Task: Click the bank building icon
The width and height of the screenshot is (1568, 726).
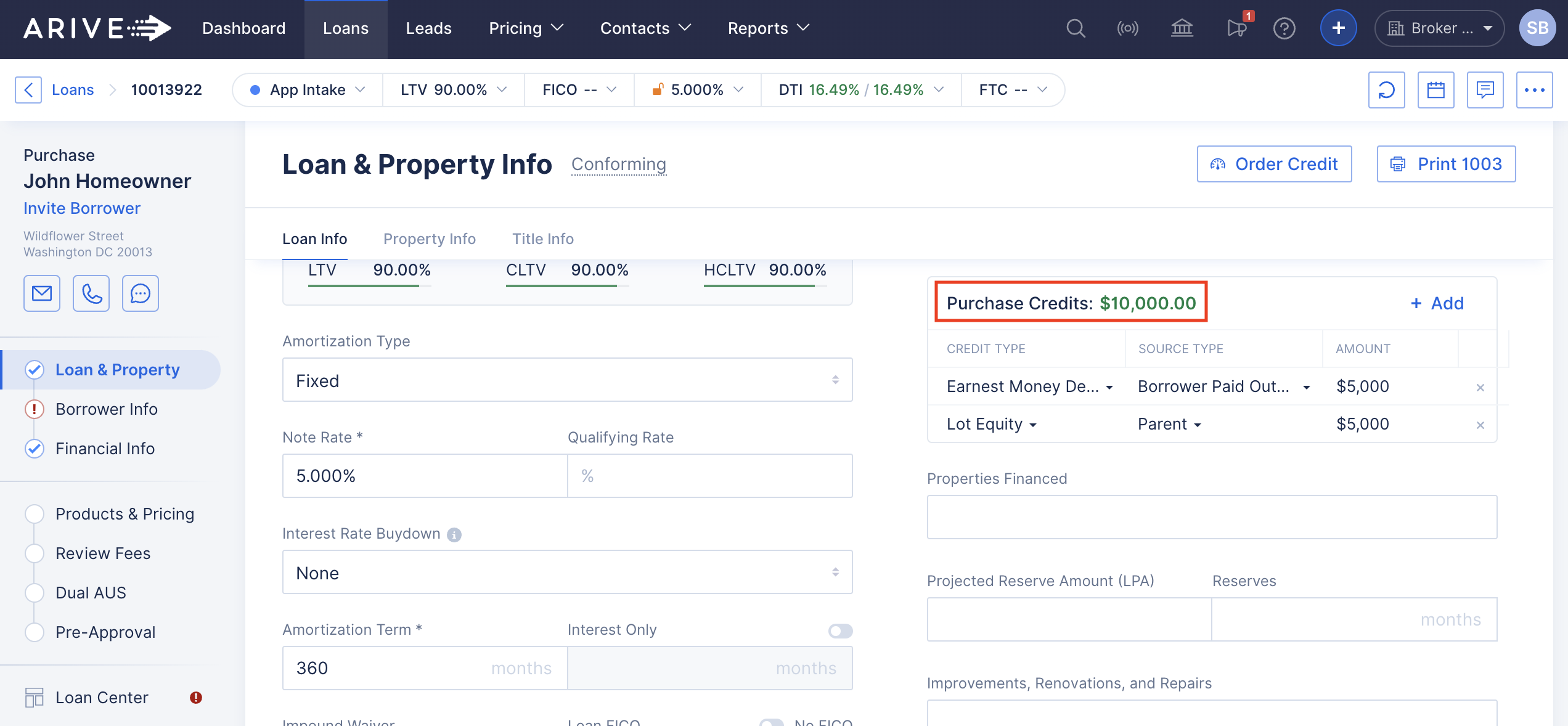Action: (1182, 28)
